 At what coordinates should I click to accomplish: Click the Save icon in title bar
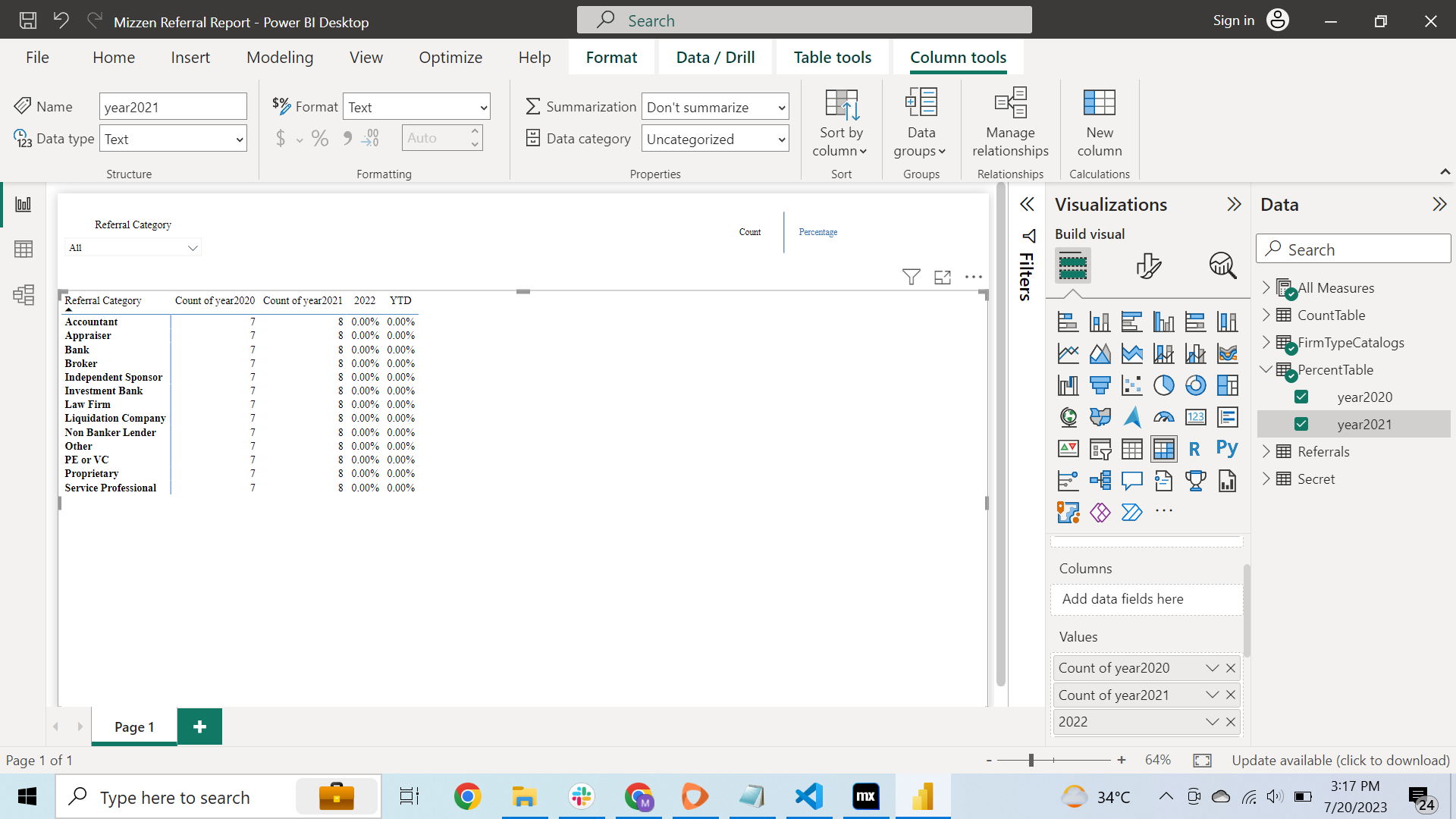pos(28,20)
